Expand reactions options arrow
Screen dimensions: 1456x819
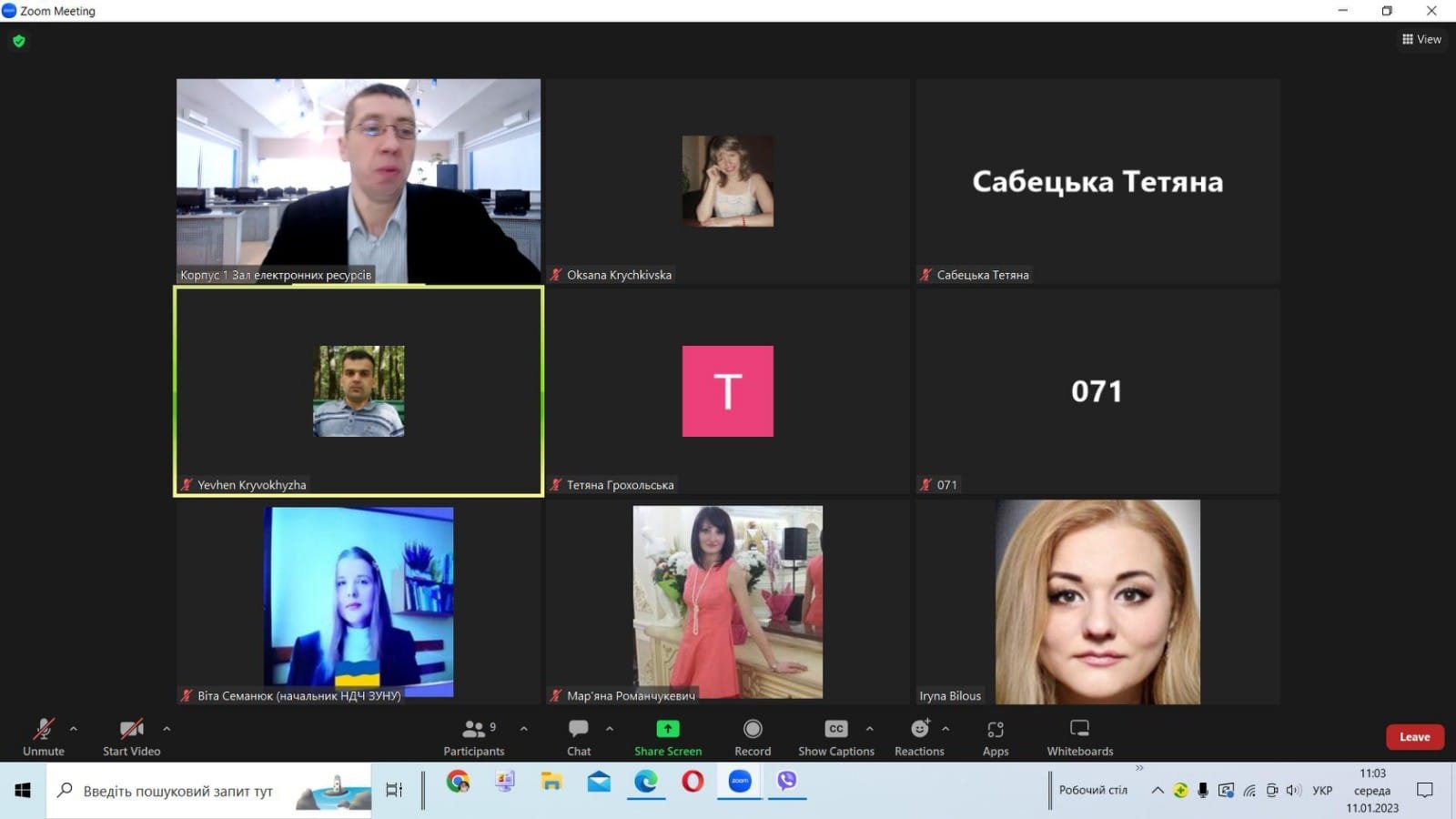coord(945,729)
